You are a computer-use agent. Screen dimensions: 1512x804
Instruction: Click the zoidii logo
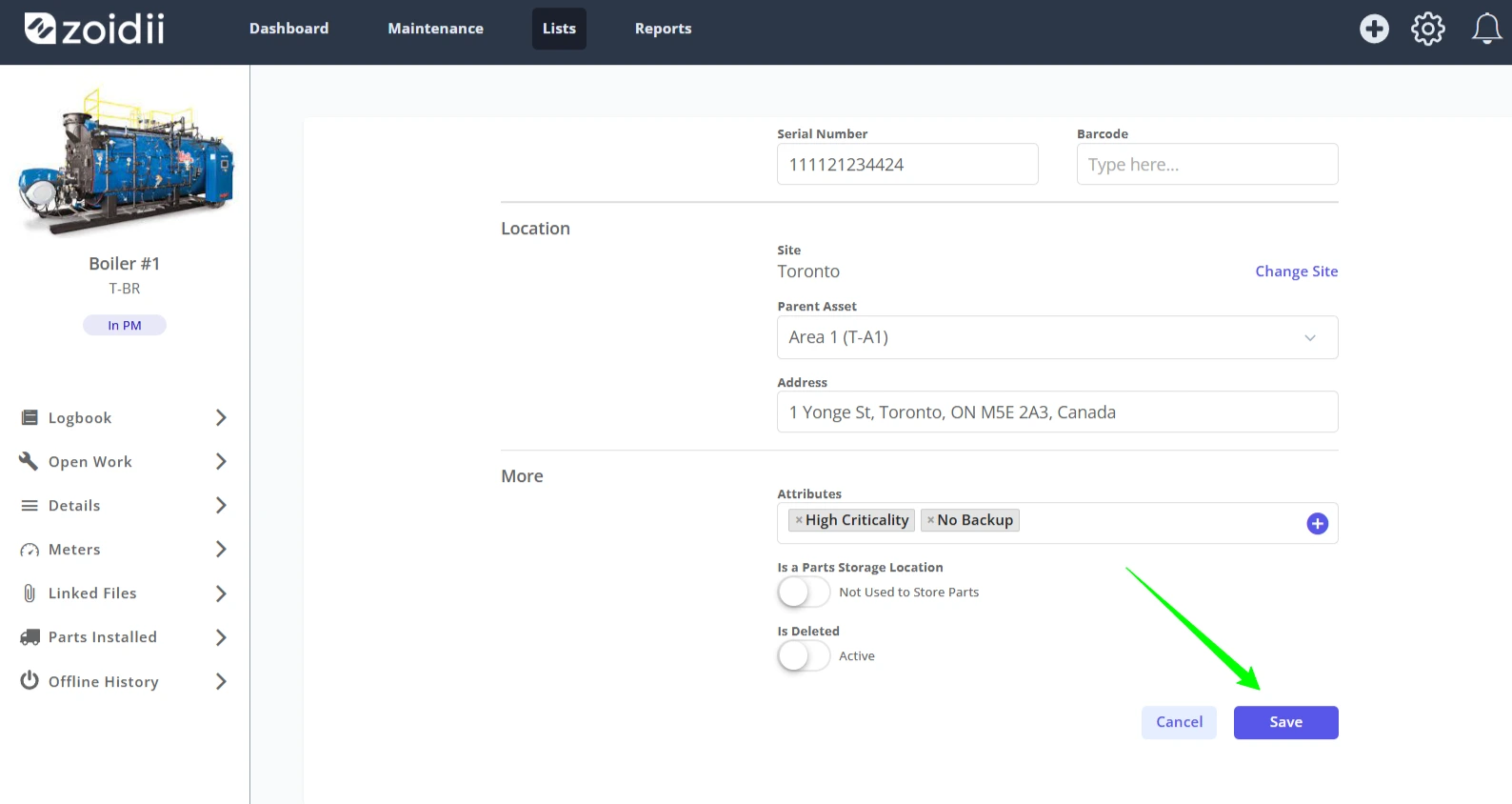click(x=94, y=29)
